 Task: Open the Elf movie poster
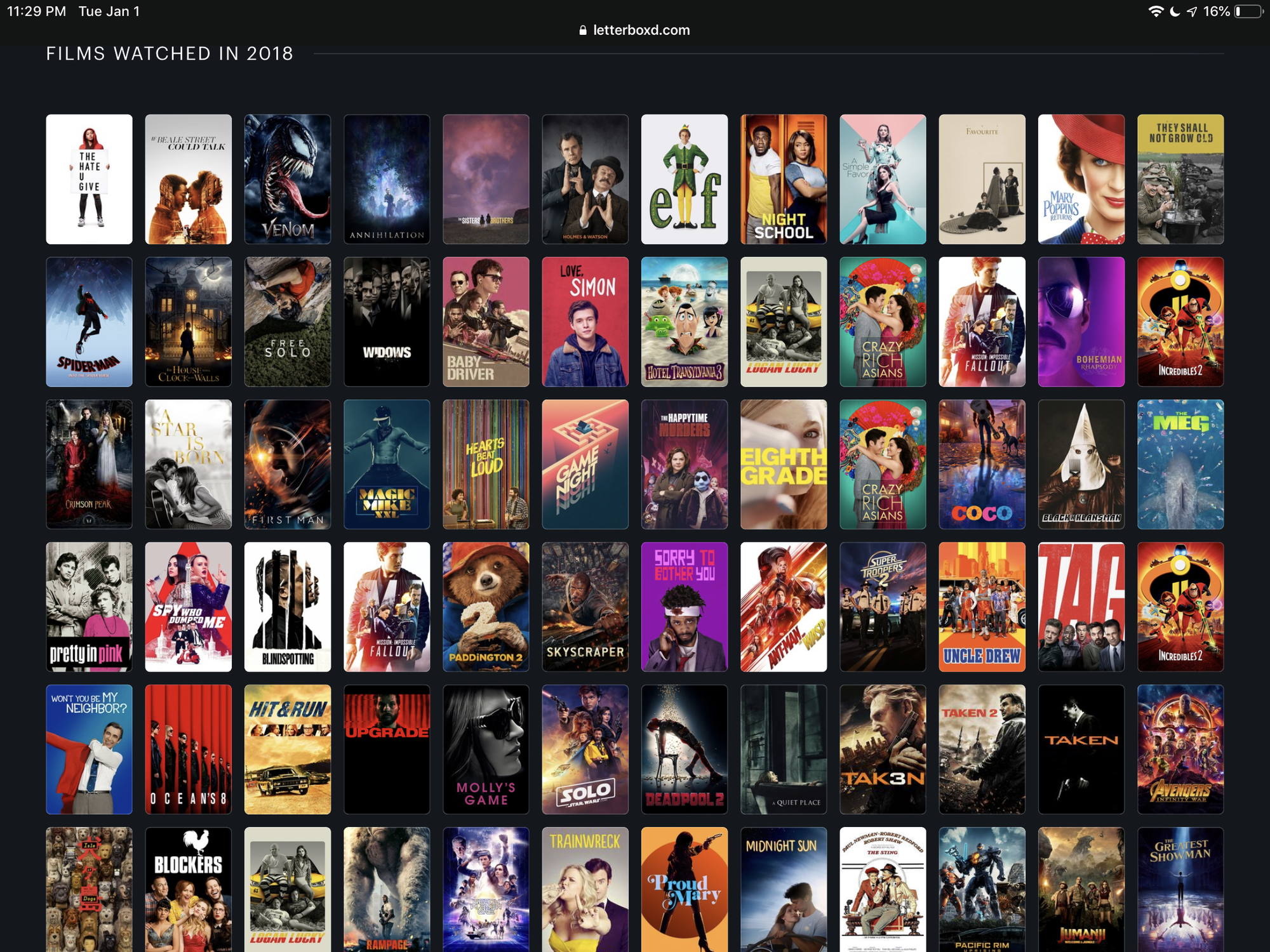[x=684, y=179]
